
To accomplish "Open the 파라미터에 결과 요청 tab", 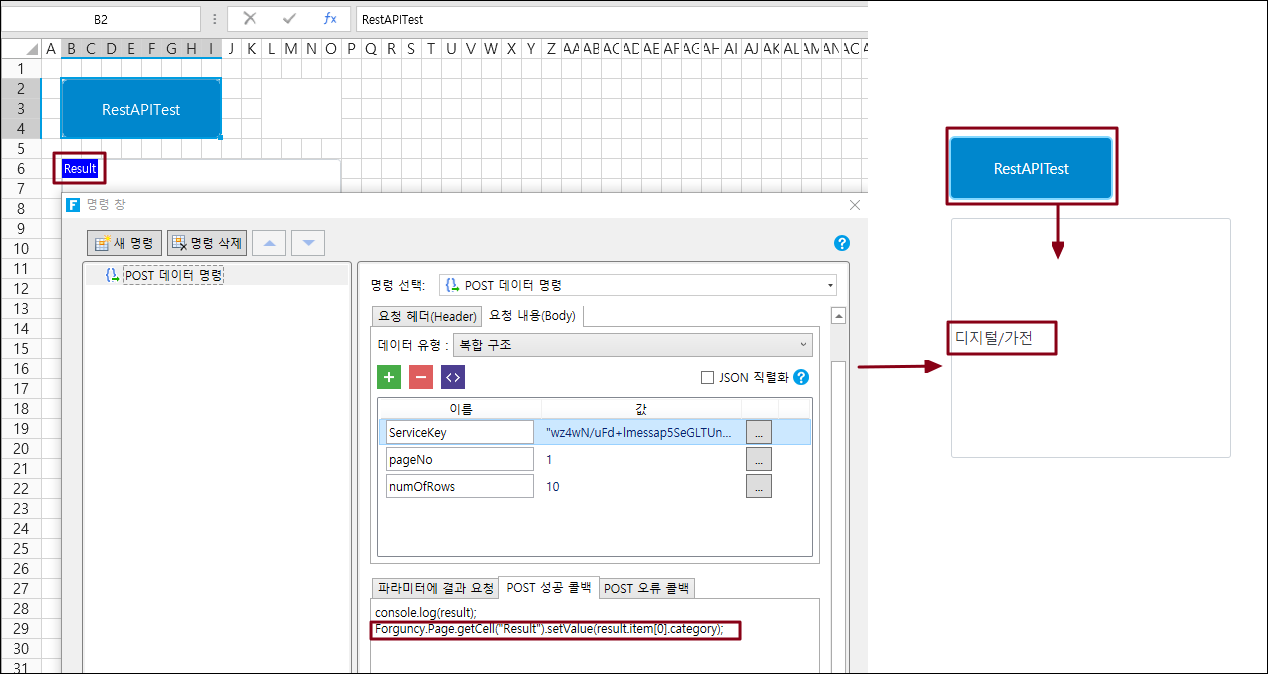I will click(x=434, y=588).
